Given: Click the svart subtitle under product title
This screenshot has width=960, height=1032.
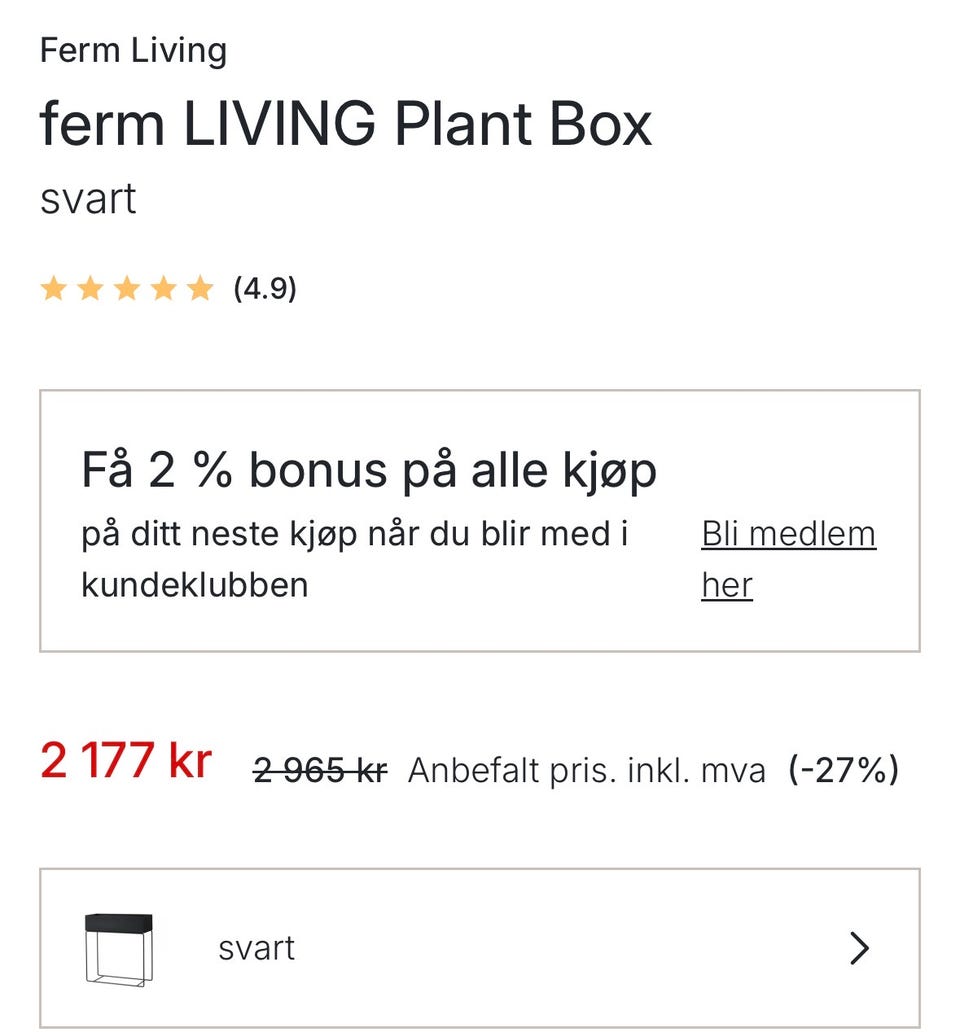Looking at the screenshot, I should (x=88, y=199).
